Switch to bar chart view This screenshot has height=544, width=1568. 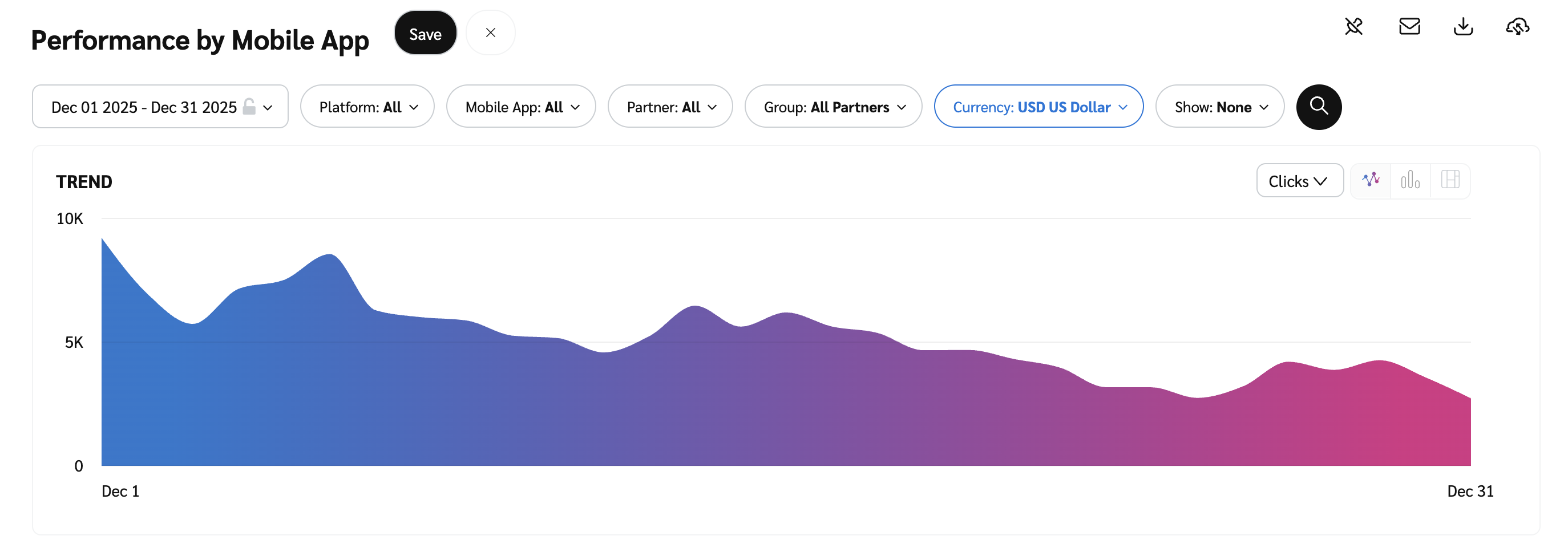[x=1410, y=181]
